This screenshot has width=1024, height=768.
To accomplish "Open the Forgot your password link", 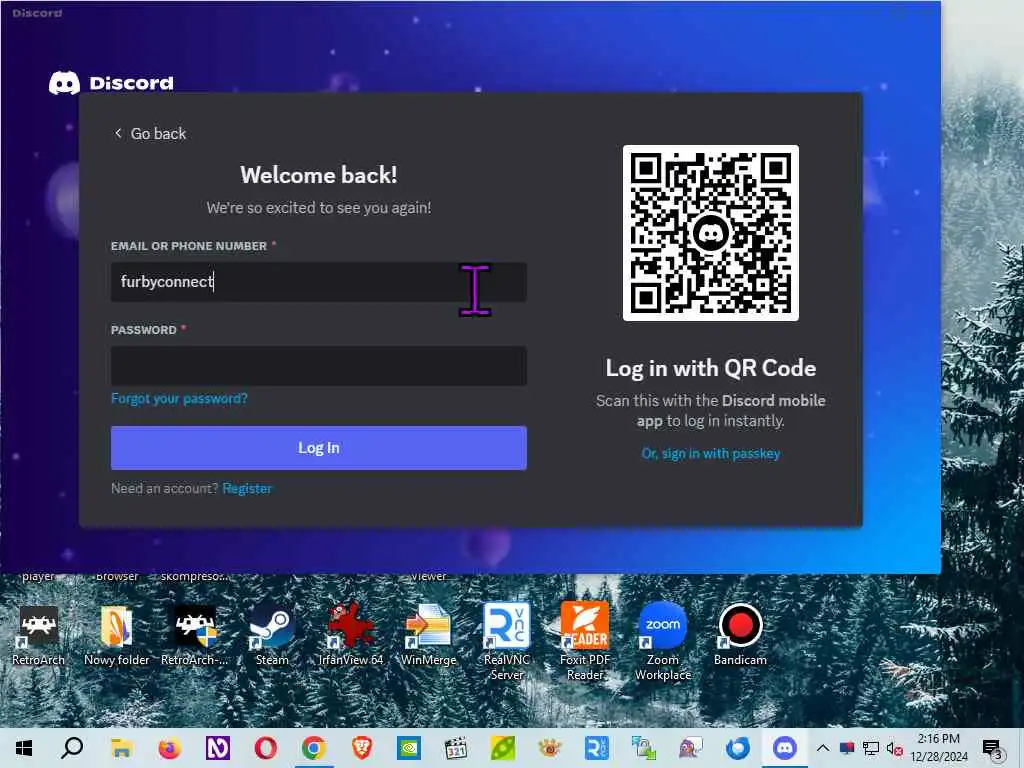I will click(x=179, y=398).
